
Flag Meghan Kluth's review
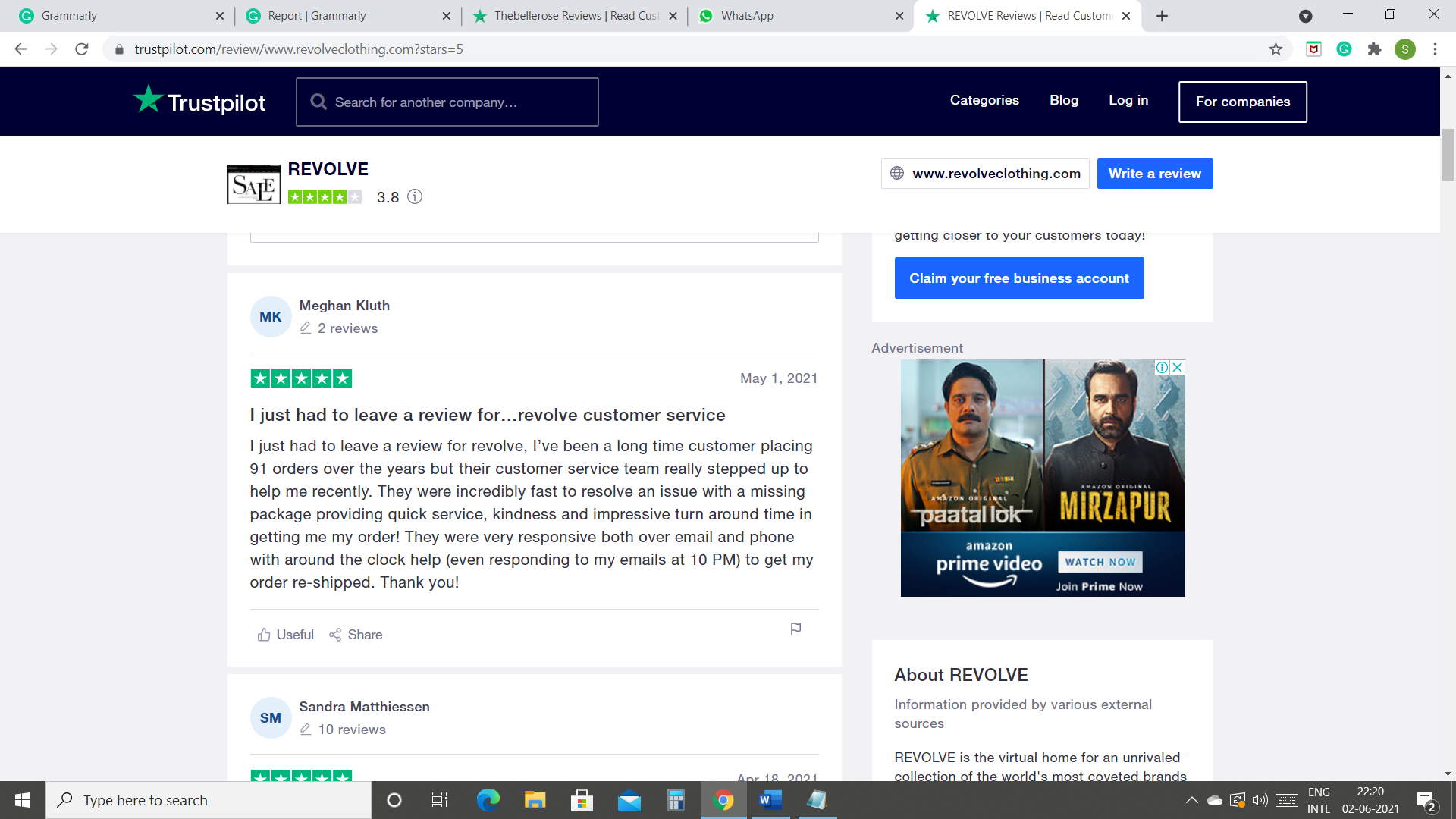coord(795,629)
